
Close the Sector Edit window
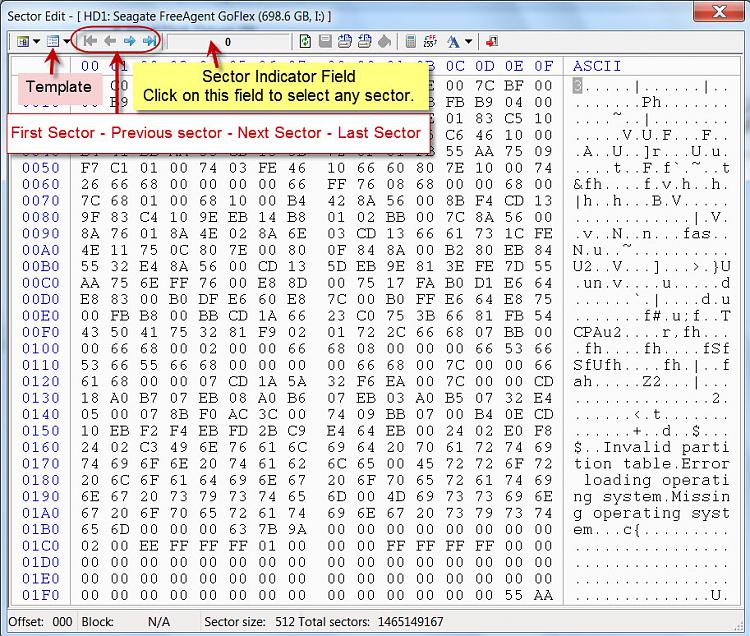pyautogui.click(x=718, y=11)
